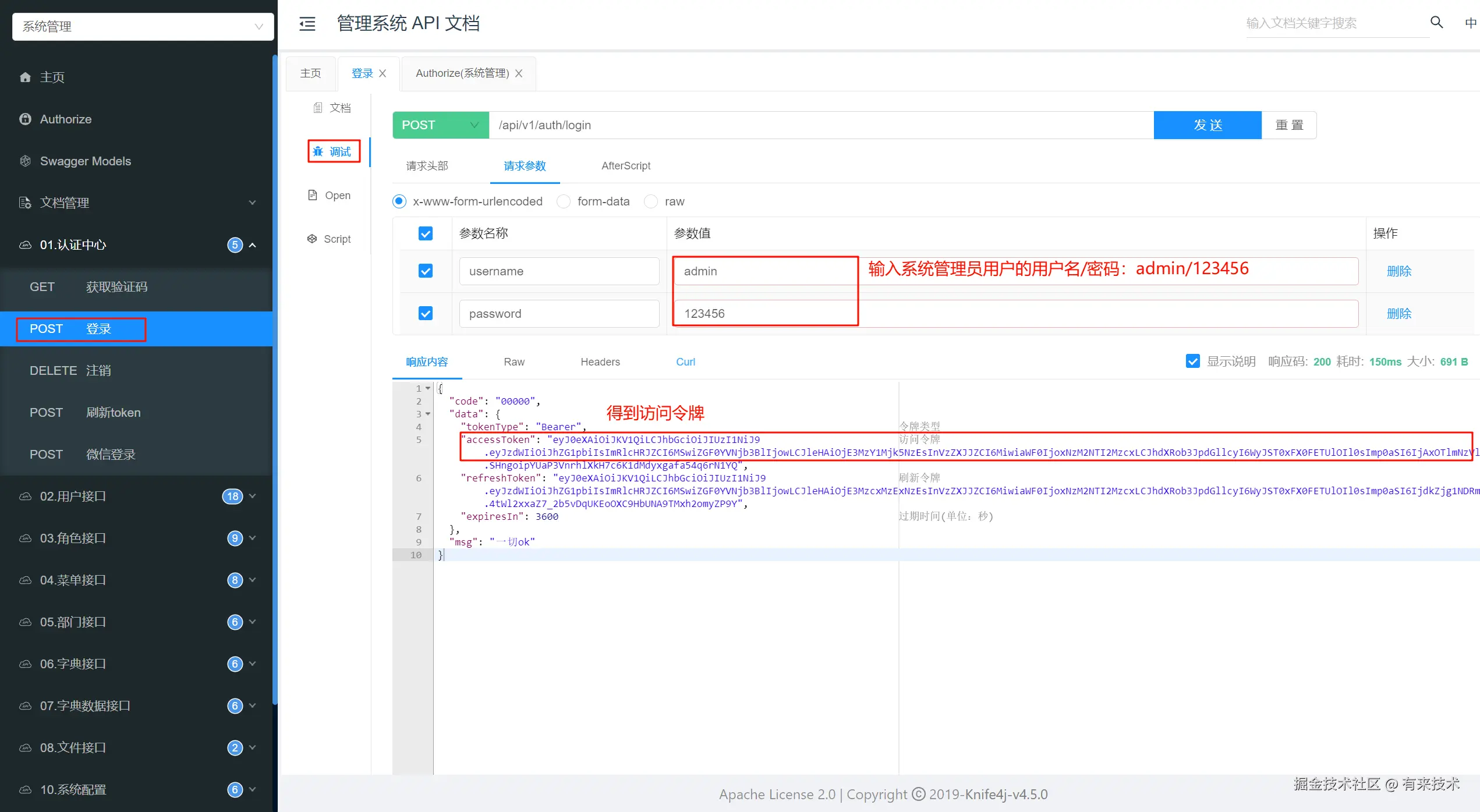
Task: Switch to the 请求头部 tab
Action: (x=427, y=166)
